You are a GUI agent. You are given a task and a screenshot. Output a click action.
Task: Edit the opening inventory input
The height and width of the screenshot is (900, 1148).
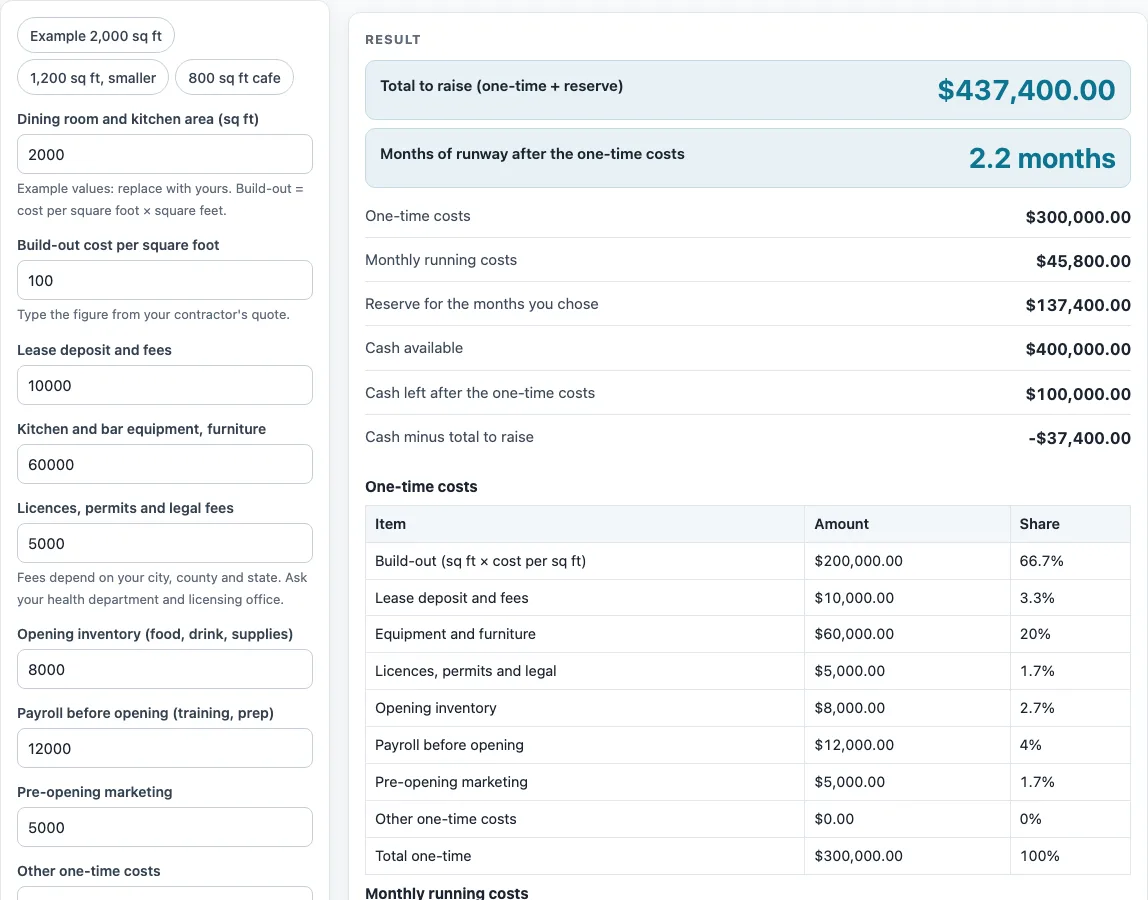point(165,669)
